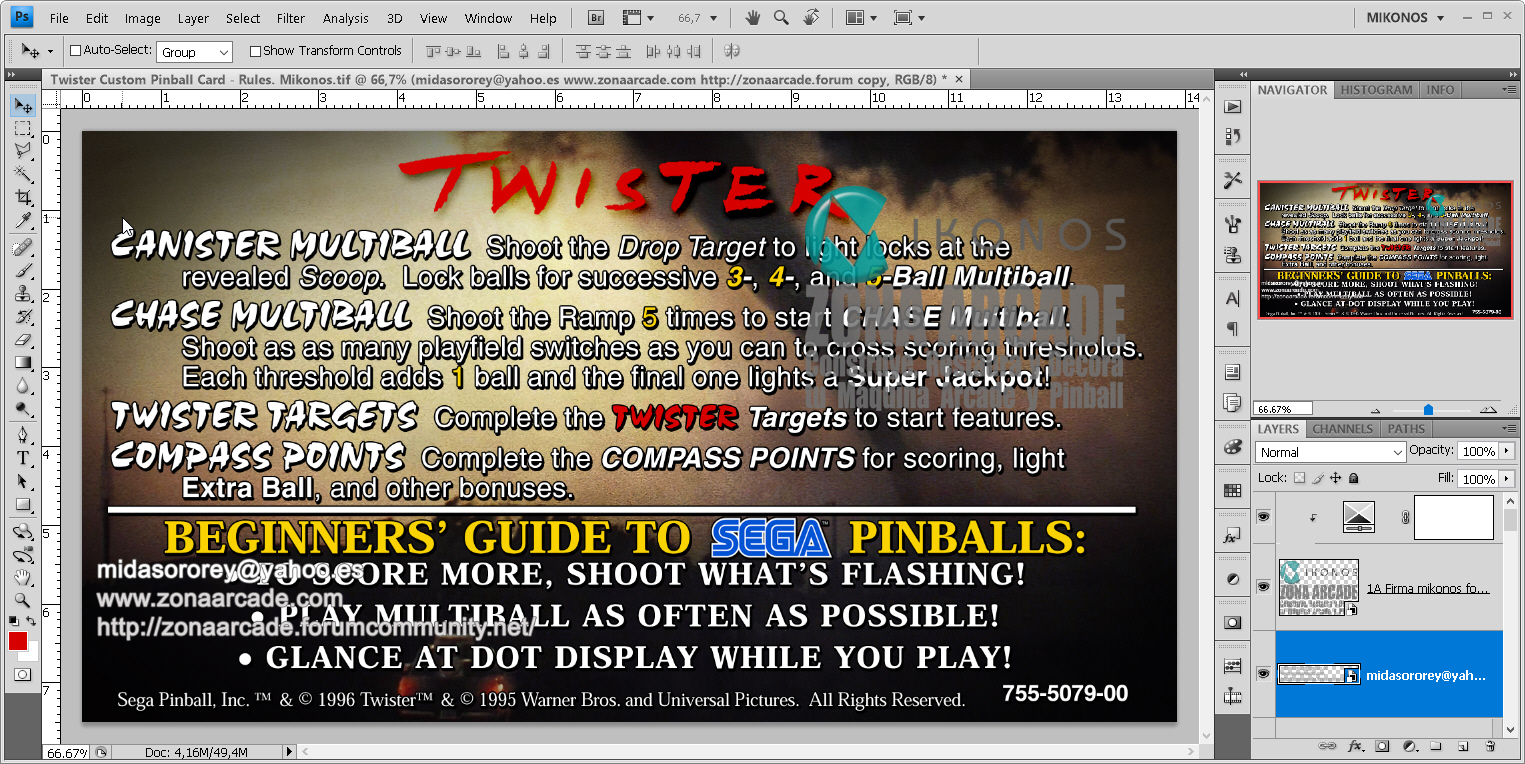Select the Rectangular Marquee tool

[x=23, y=129]
